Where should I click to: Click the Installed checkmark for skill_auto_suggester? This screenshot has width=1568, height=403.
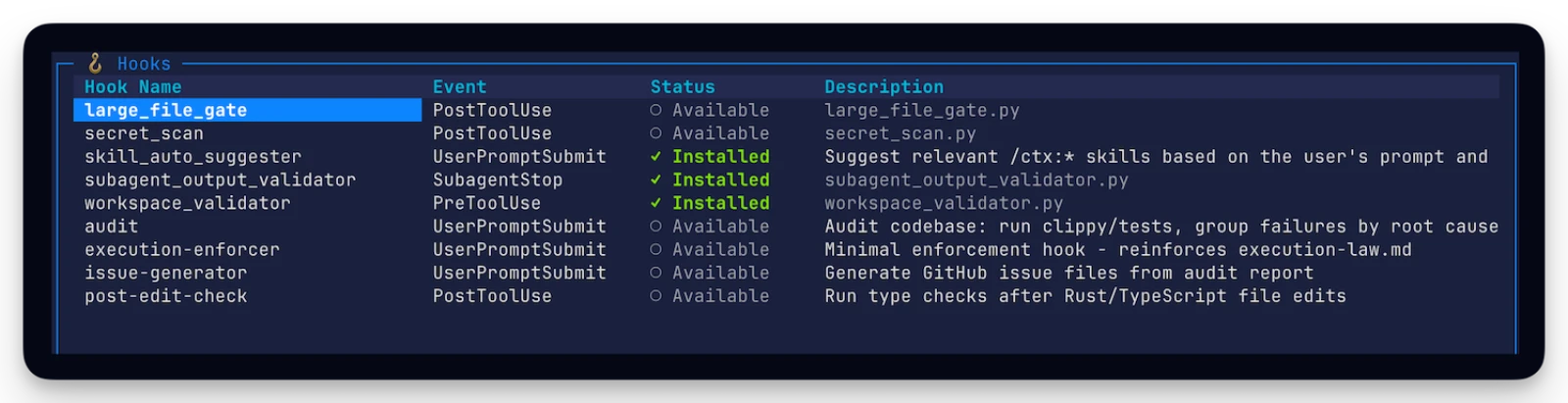pos(656,157)
